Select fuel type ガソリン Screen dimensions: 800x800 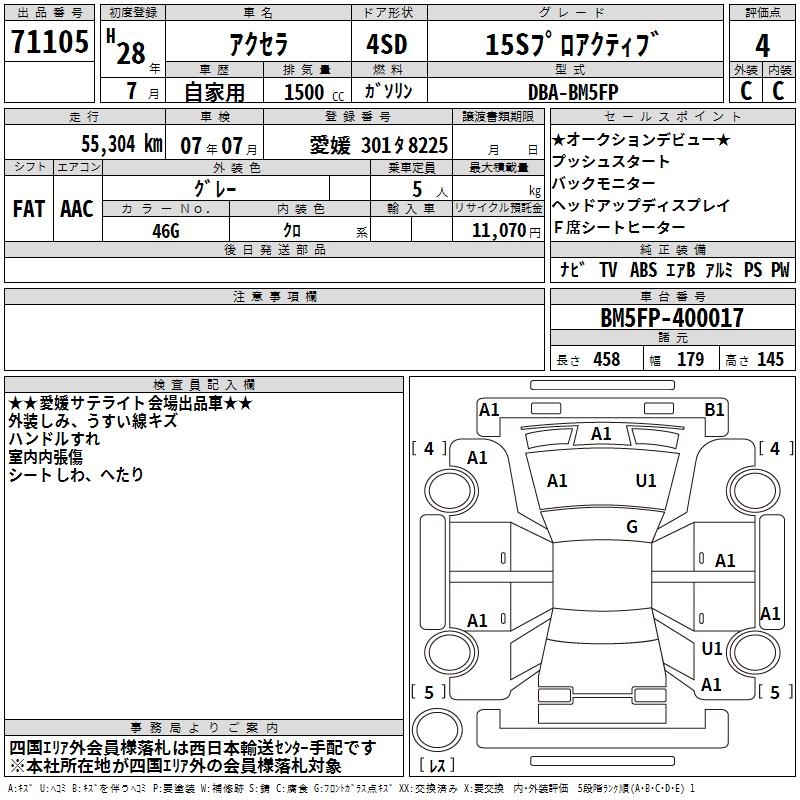[x=388, y=91]
